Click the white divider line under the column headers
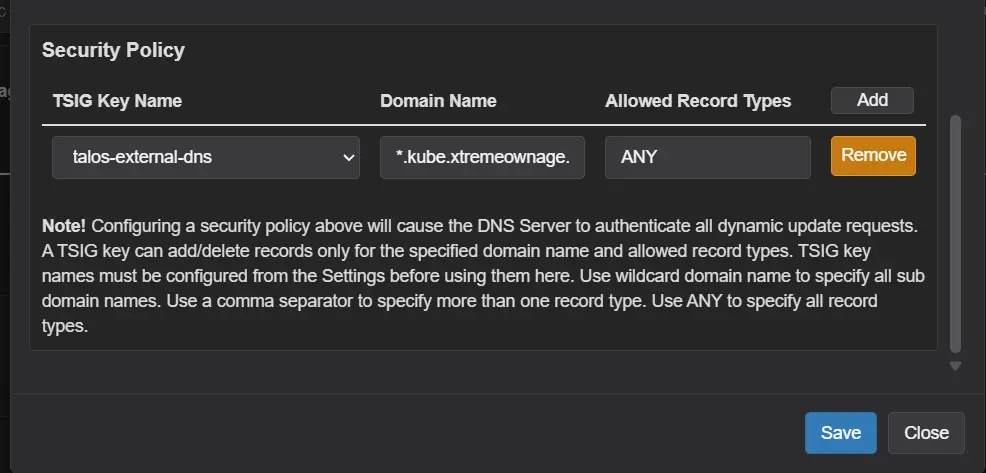This screenshot has height=473, width=986. pyautogui.click(x=480, y=125)
